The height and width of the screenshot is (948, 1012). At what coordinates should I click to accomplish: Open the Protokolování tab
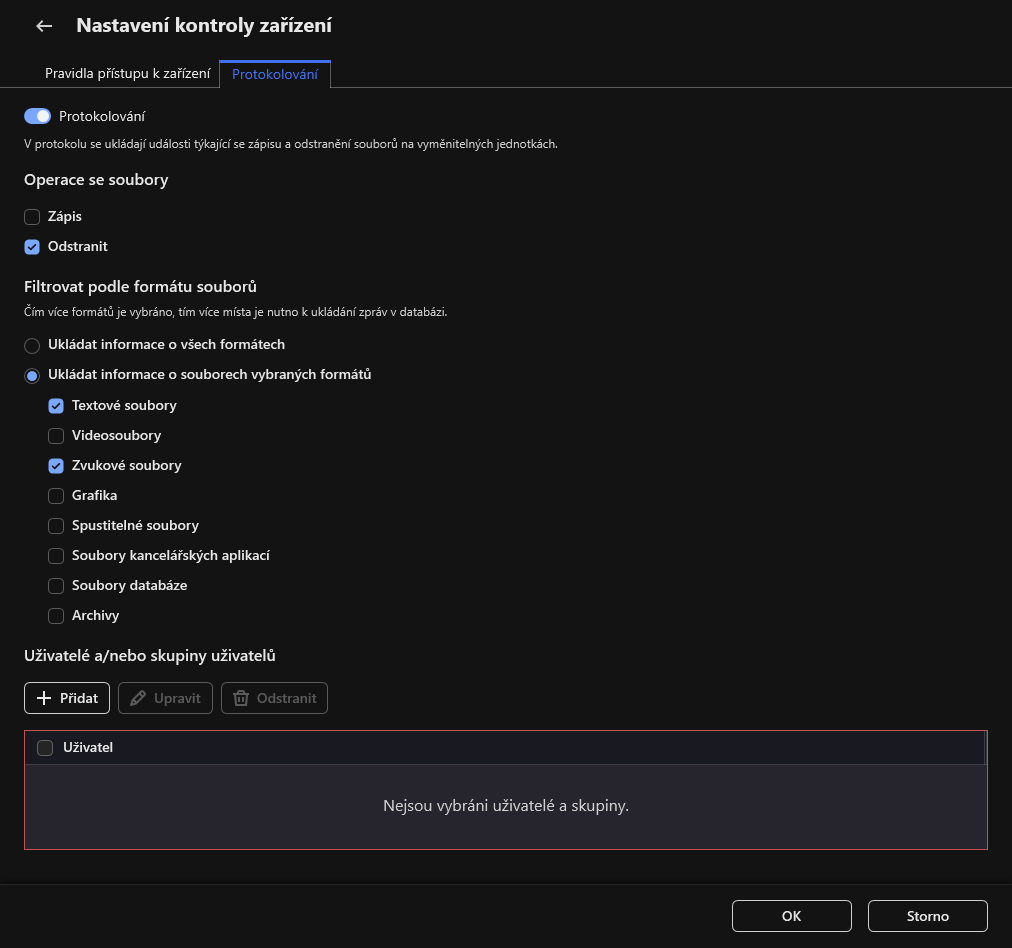tap(274, 73)
